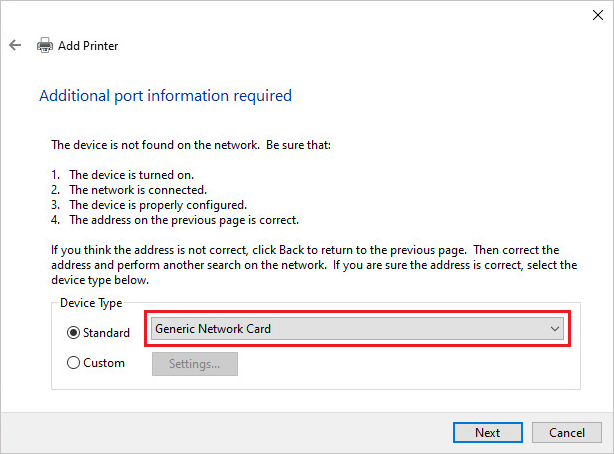Click the greyed-out Settings... button
Image resolution: width=614 pixels, height=454 pixels.
pyautogui.click(x=195, y=364)
